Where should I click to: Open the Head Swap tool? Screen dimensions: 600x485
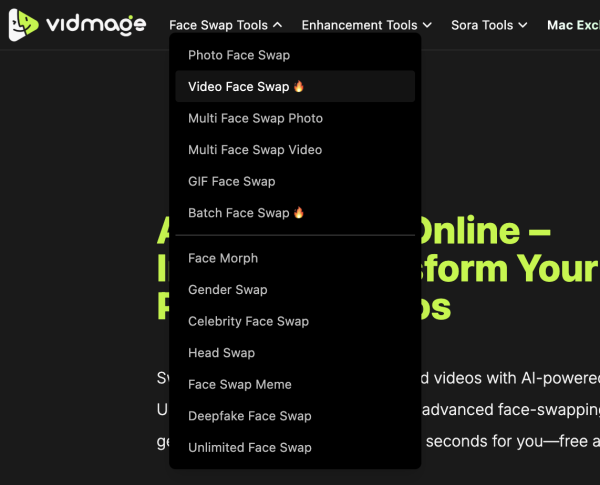point(221,353)
